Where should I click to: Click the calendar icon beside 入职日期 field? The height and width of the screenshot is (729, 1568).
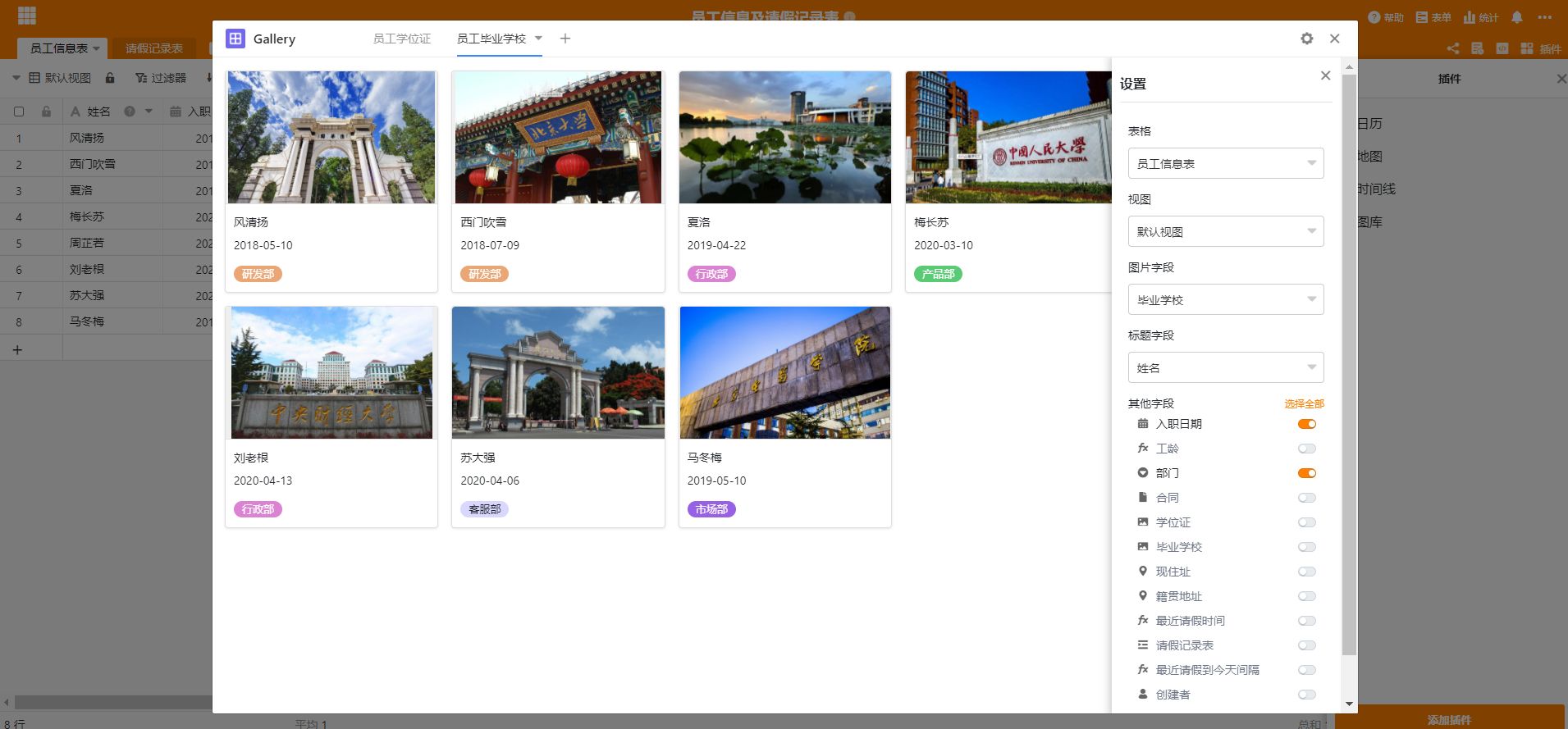(1143, 424)
